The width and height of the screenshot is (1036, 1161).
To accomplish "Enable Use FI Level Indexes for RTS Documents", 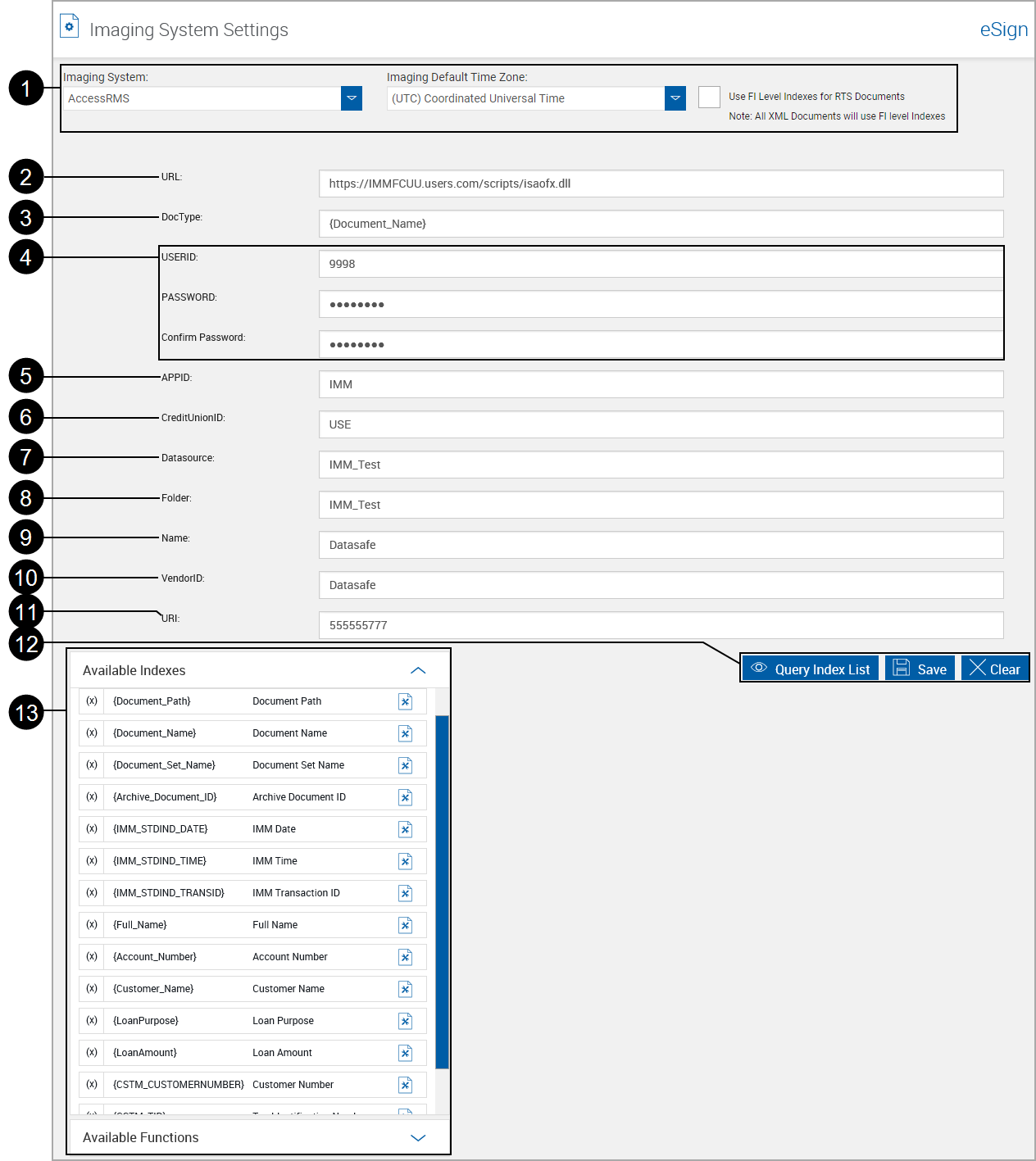I will click(708, 97).
